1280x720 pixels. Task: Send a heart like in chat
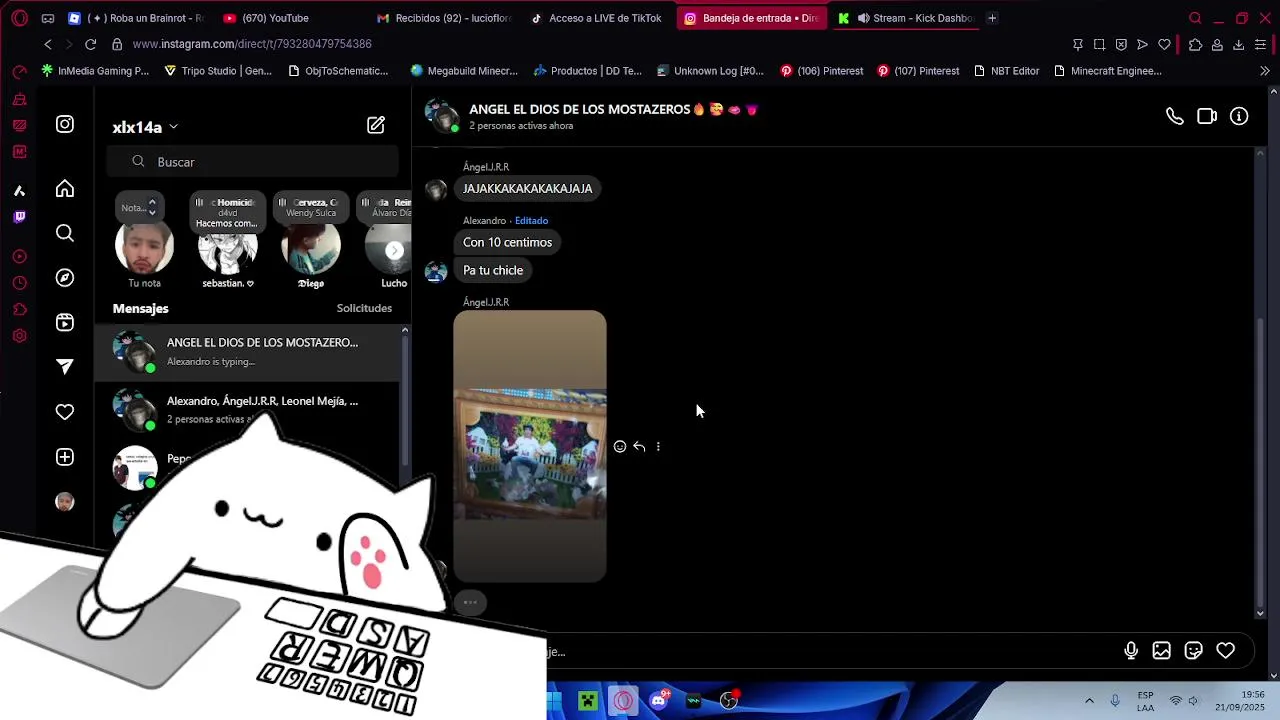click(x=1226, y=651)
